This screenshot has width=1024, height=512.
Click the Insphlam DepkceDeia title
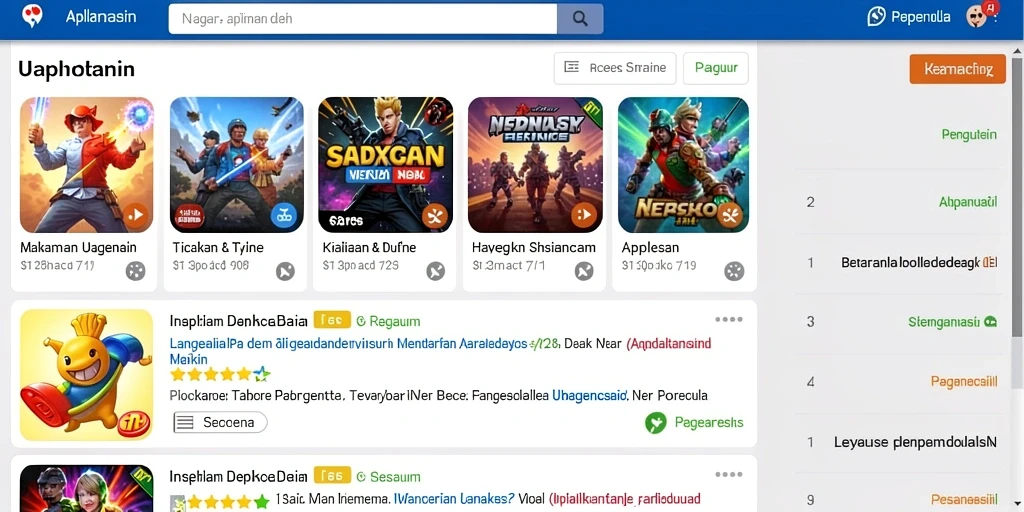(238, 476)
